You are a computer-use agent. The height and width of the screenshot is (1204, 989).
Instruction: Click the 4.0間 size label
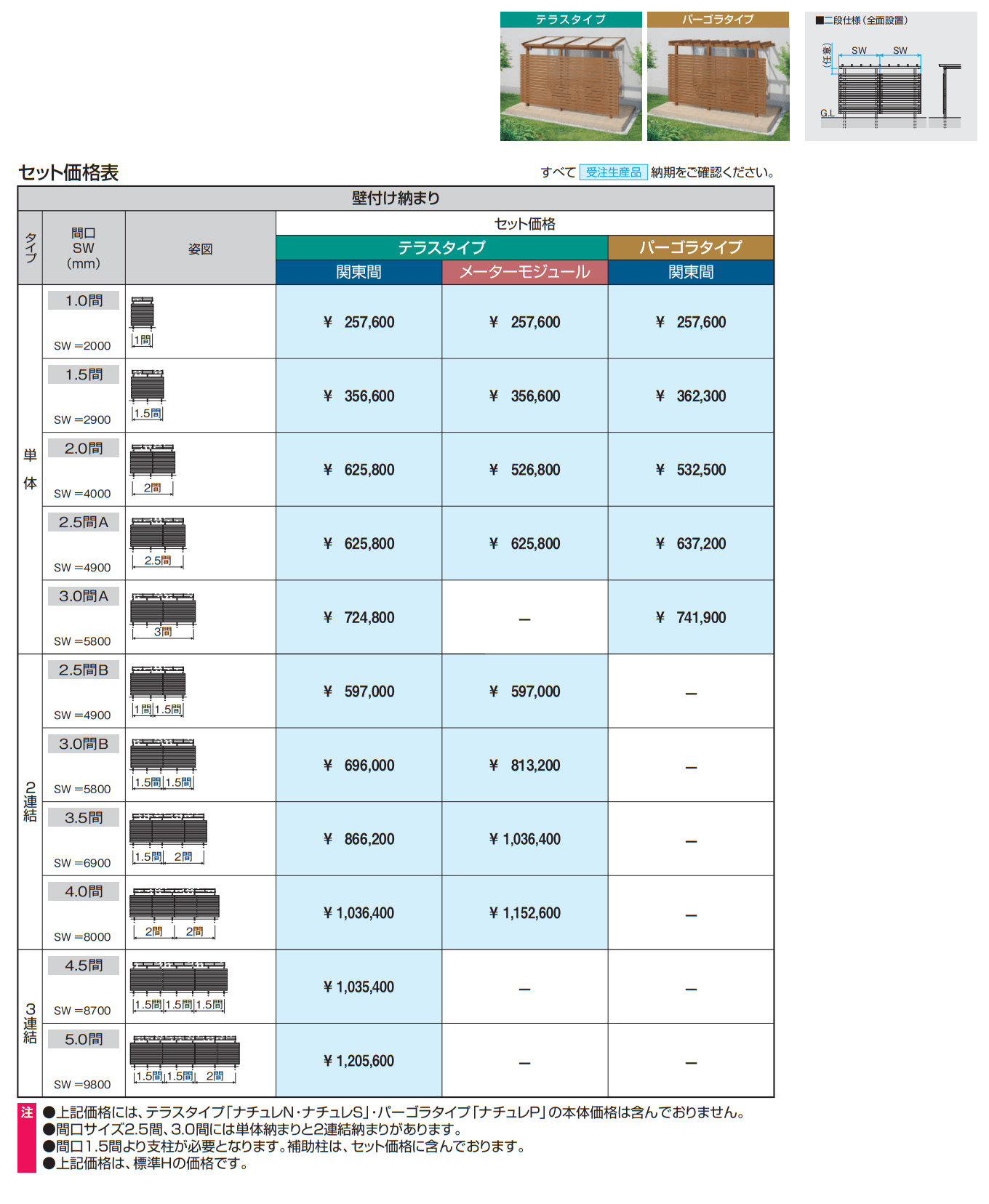84,891
